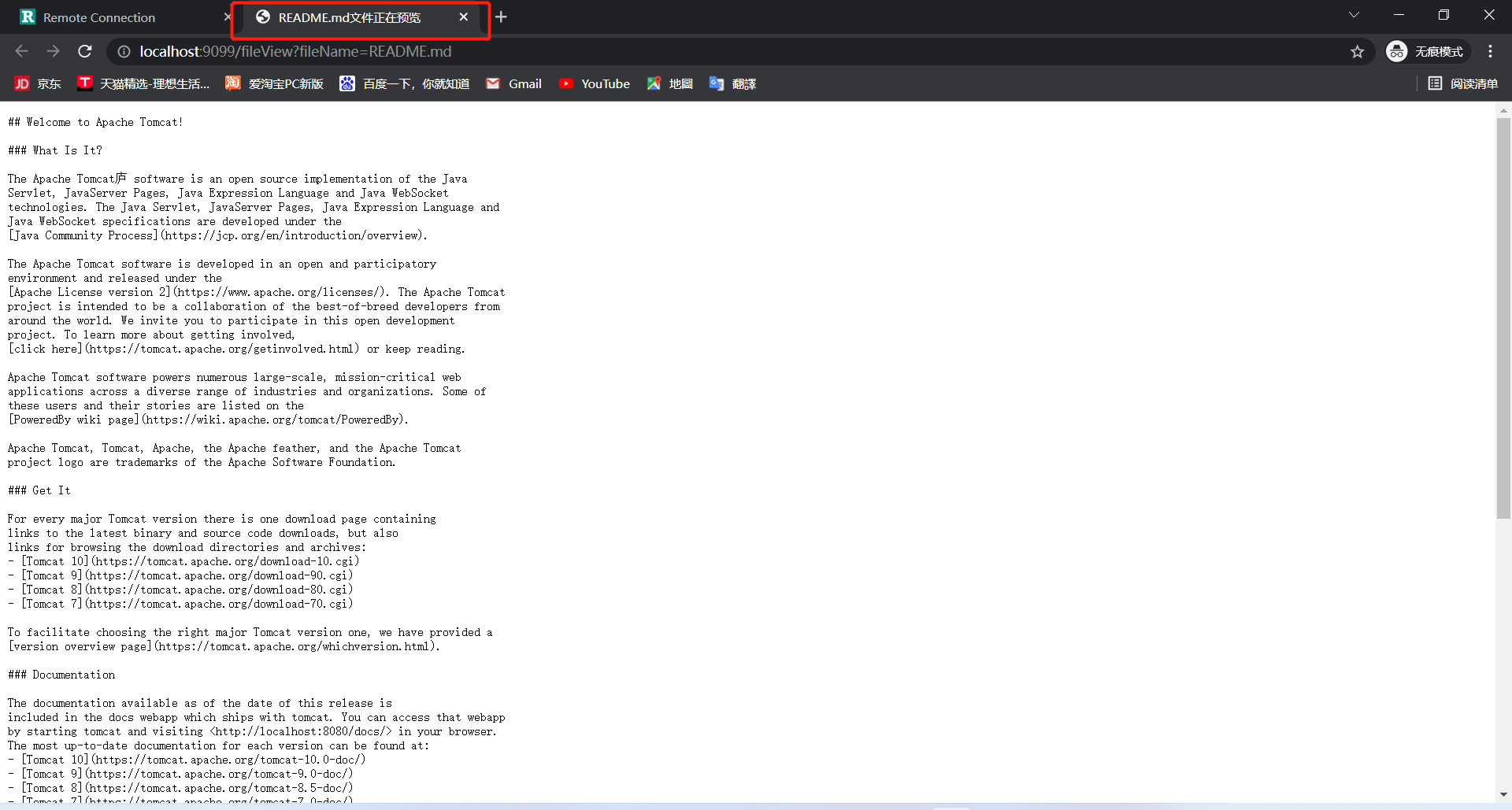Go back to the previous page

coord(21,51)
